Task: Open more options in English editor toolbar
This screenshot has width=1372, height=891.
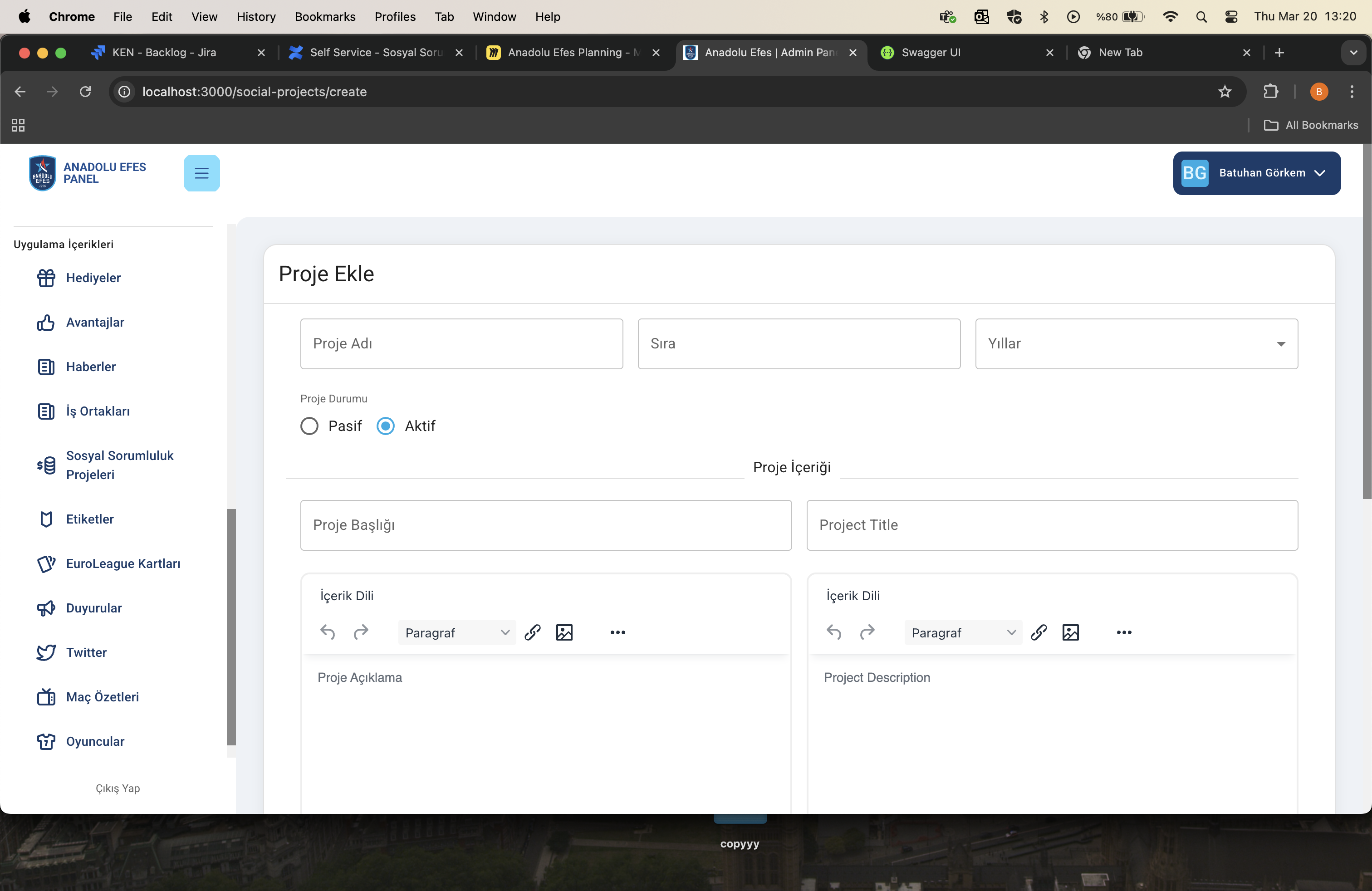Action: coord(1123,632)
